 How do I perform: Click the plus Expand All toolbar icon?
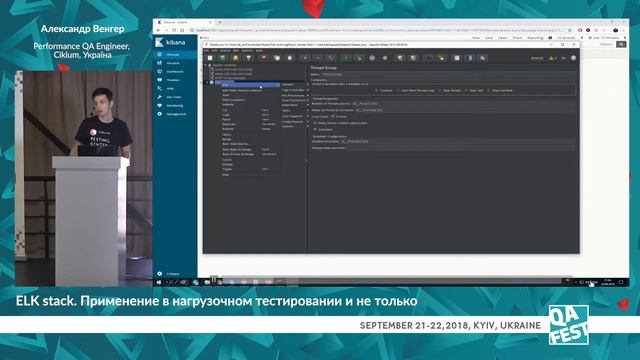(x=305, y=58)
